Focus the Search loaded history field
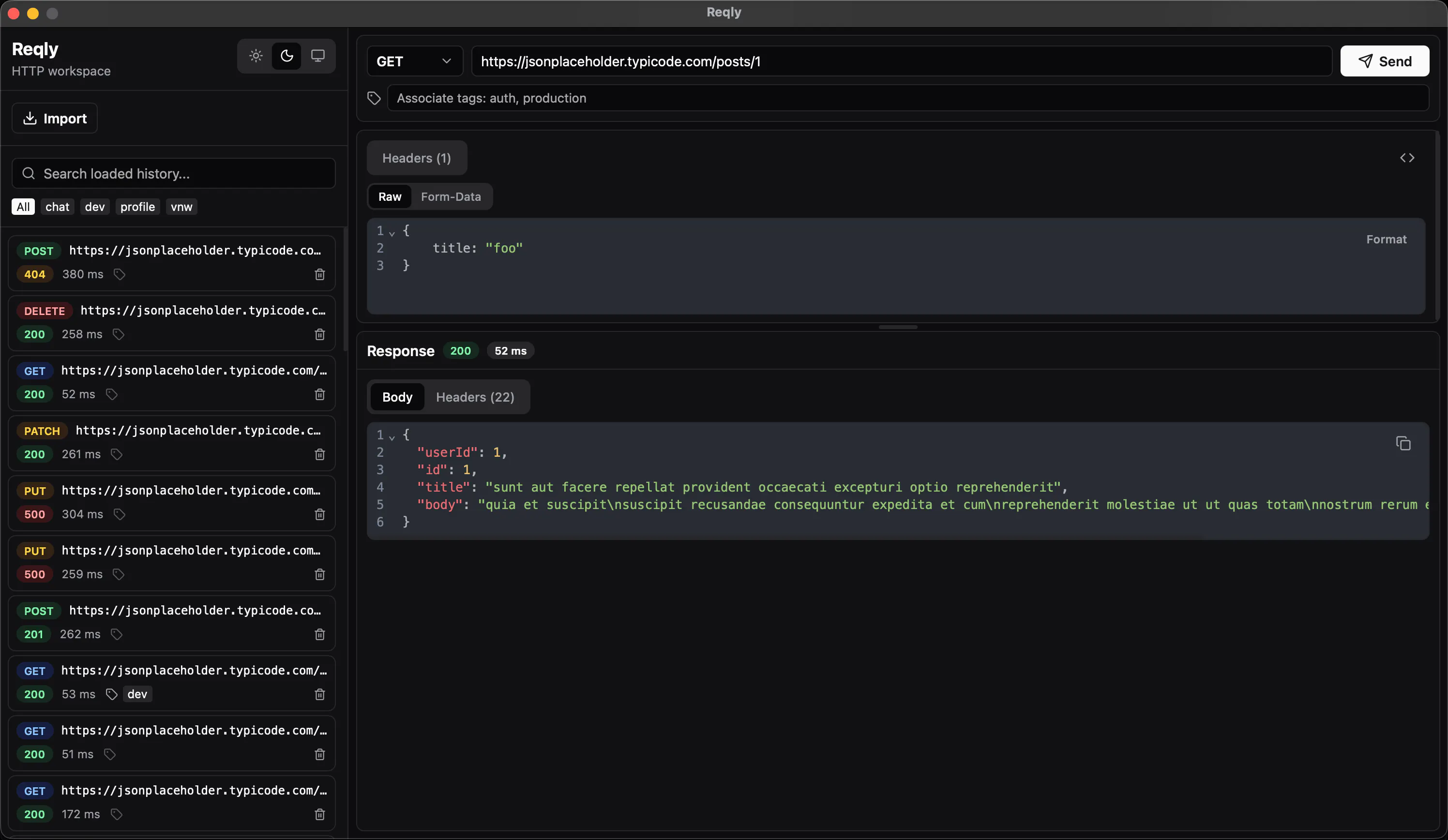This screenshot has height=840, width=1448. coord(174,174)
